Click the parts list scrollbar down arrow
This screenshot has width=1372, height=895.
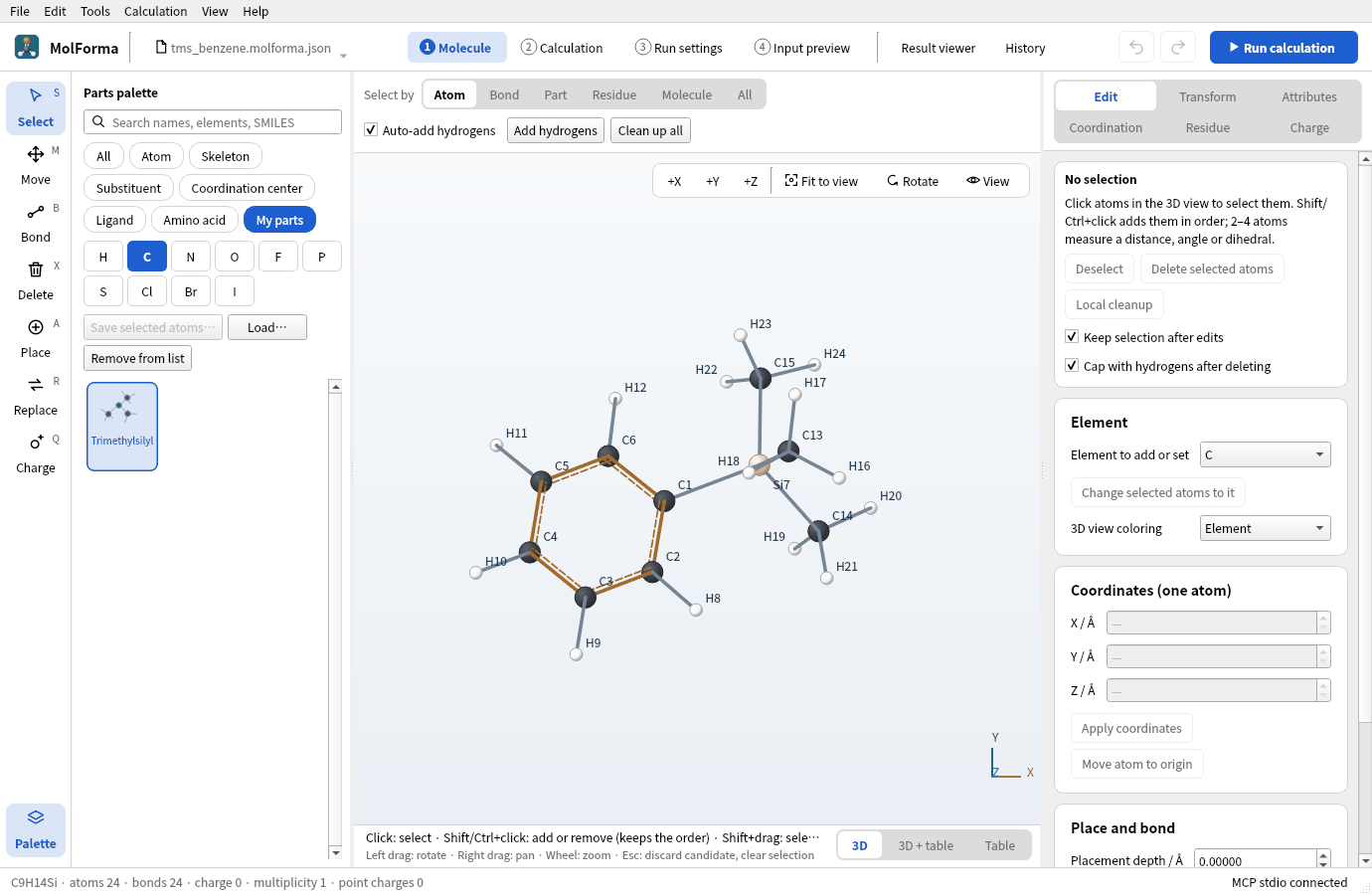[336, 853]
